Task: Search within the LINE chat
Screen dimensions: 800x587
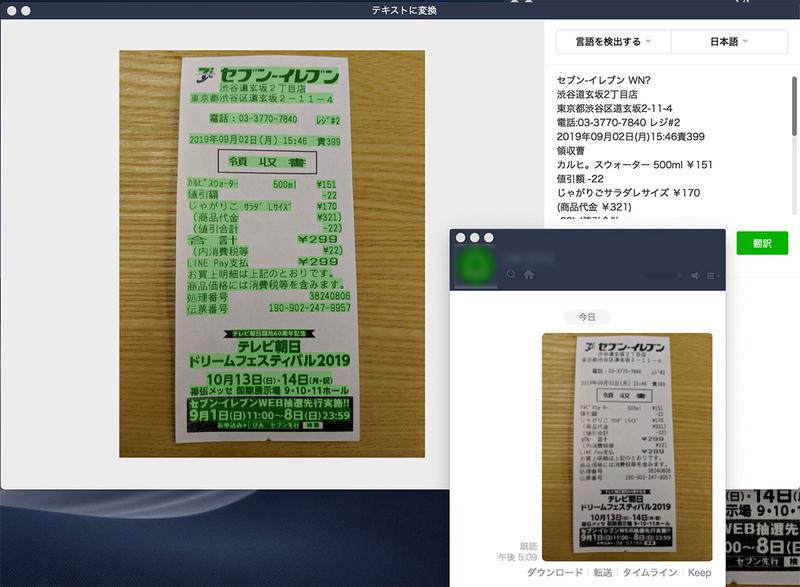Action: 511,274
